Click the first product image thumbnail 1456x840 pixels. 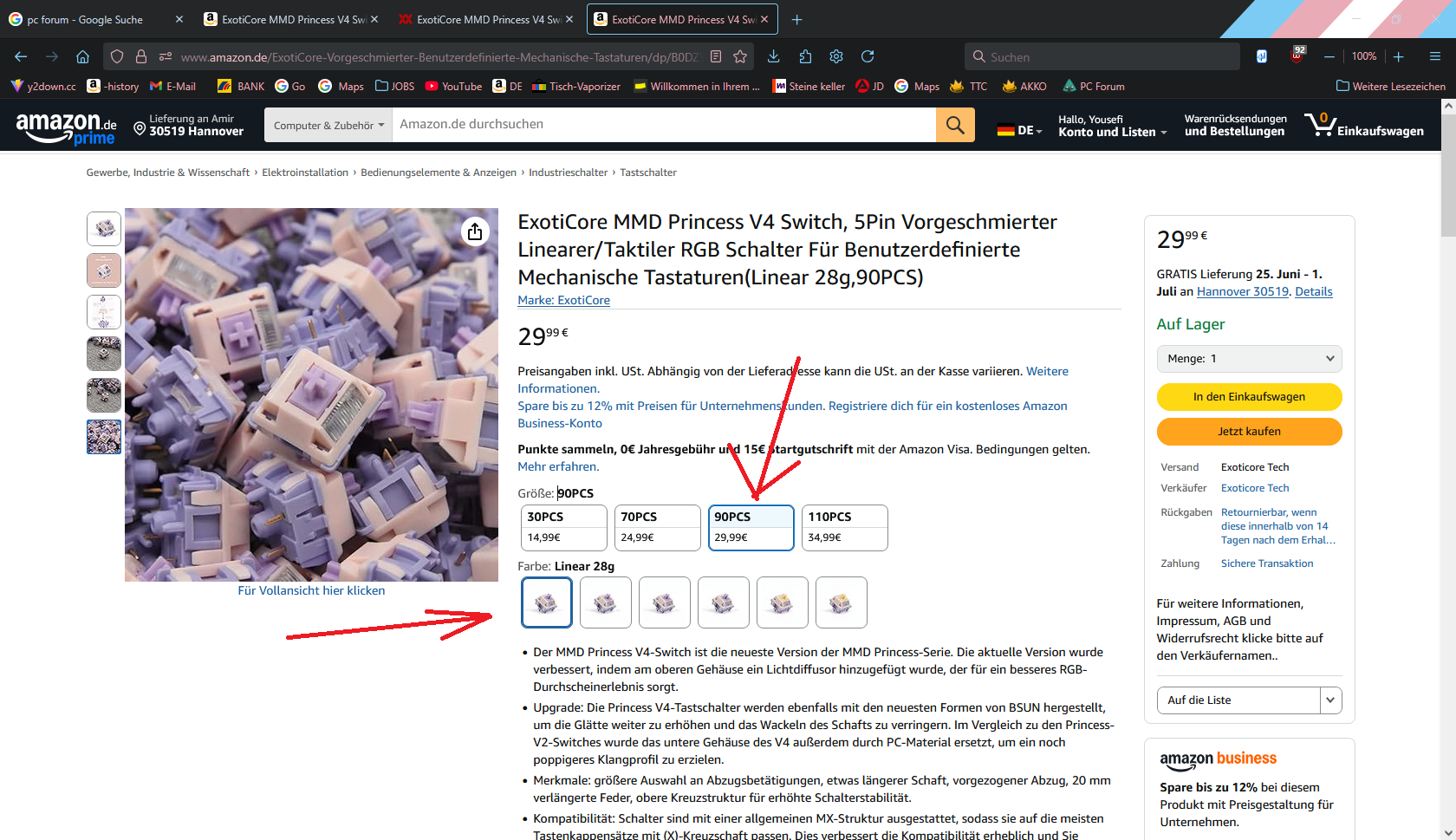click(x=104, y=229)
